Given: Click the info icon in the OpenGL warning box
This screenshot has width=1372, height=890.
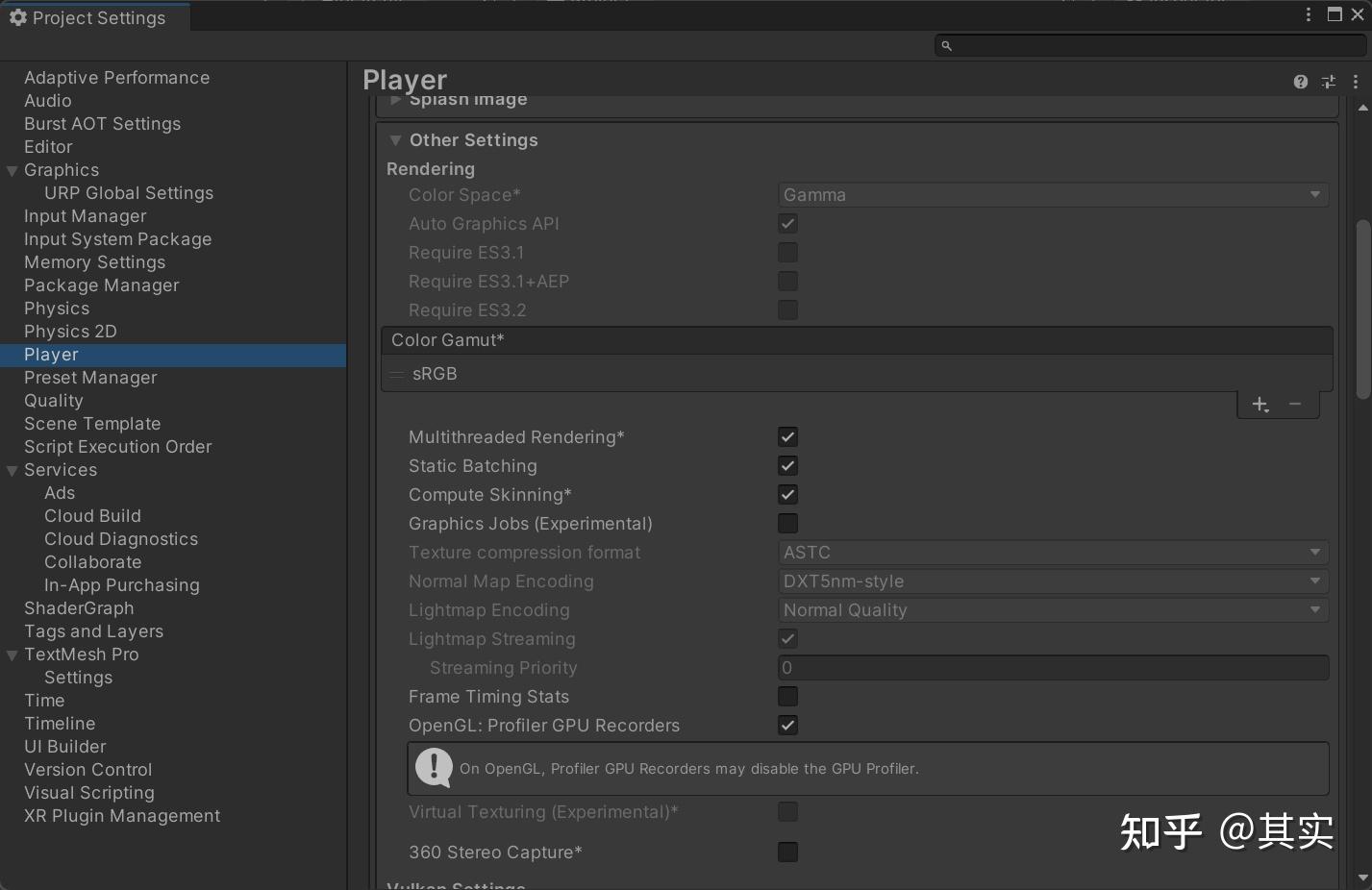Looking at the screenshot, I should pos(433,768).
